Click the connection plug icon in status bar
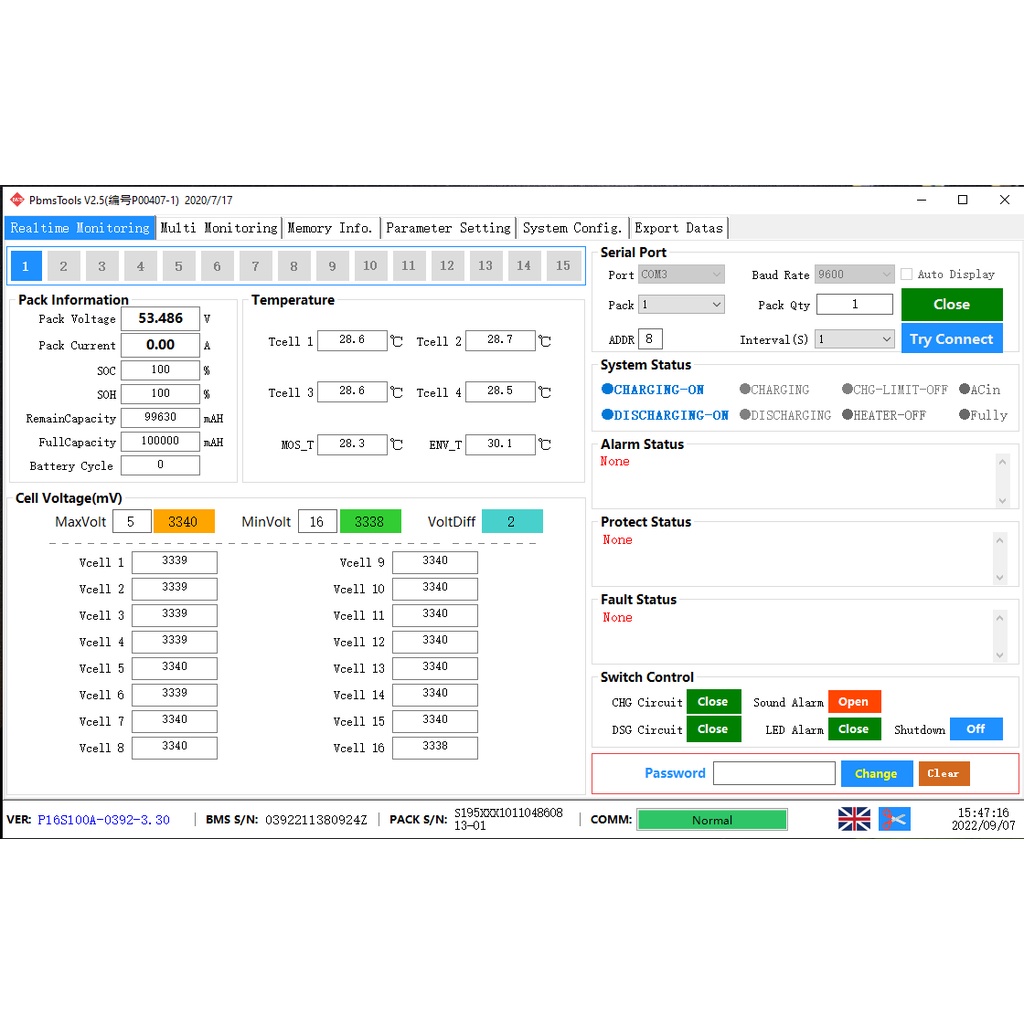 coord(894,819)
